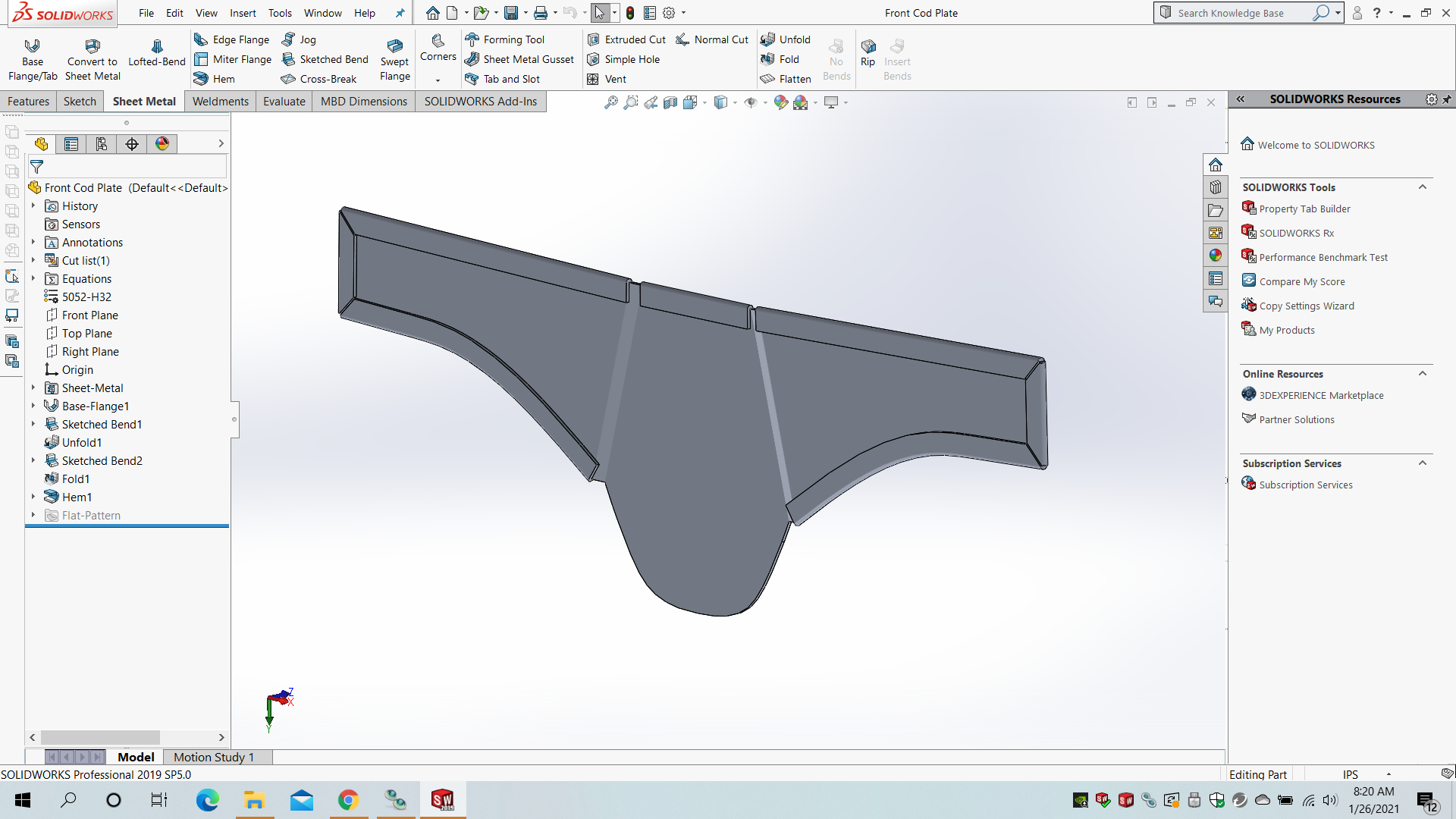1456x819 pixels.
Task: Click the Extruded Cut tool
Action: point(626,39)
